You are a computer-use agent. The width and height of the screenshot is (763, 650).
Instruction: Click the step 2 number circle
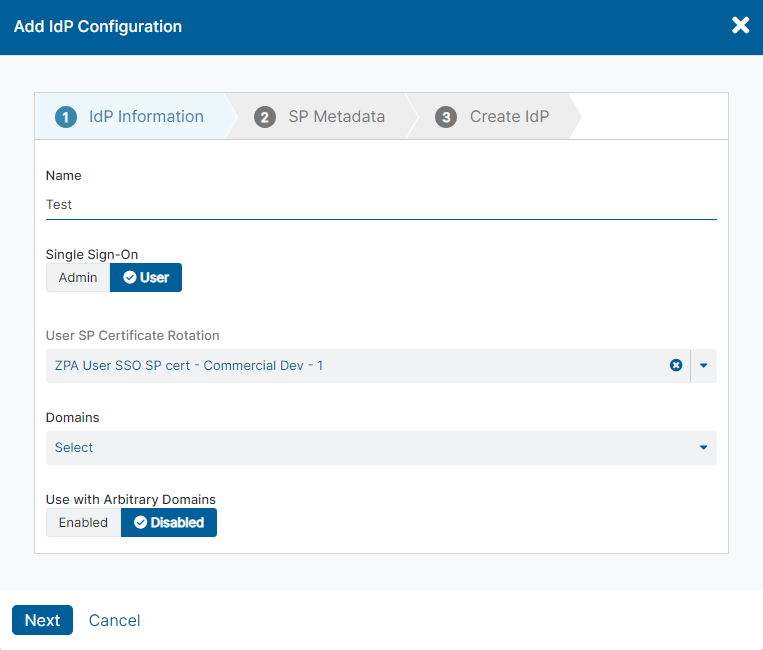[265, 117]
